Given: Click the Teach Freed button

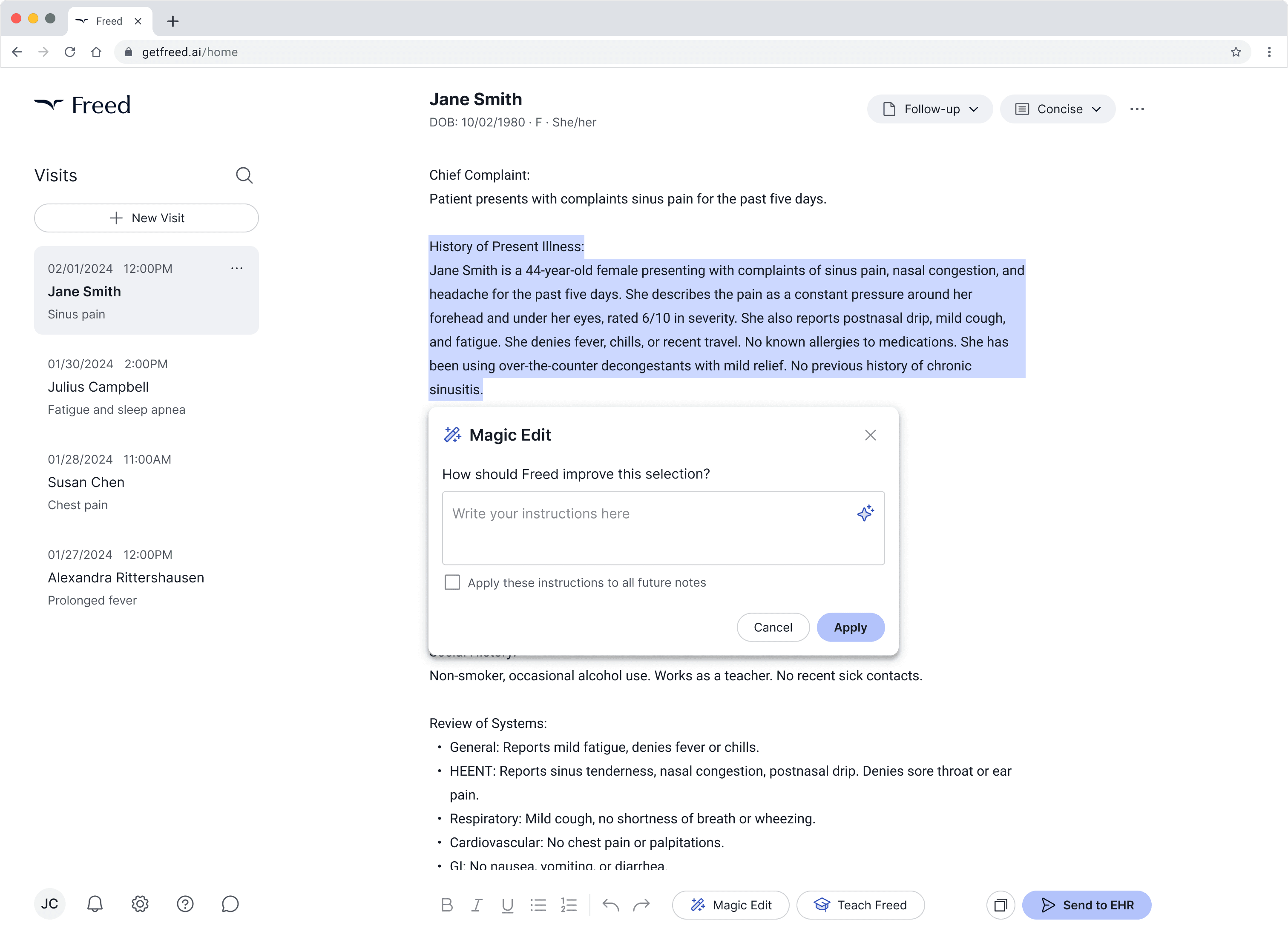Looking at the screenshot, I should pyautogui.click(x=860, y=905).
